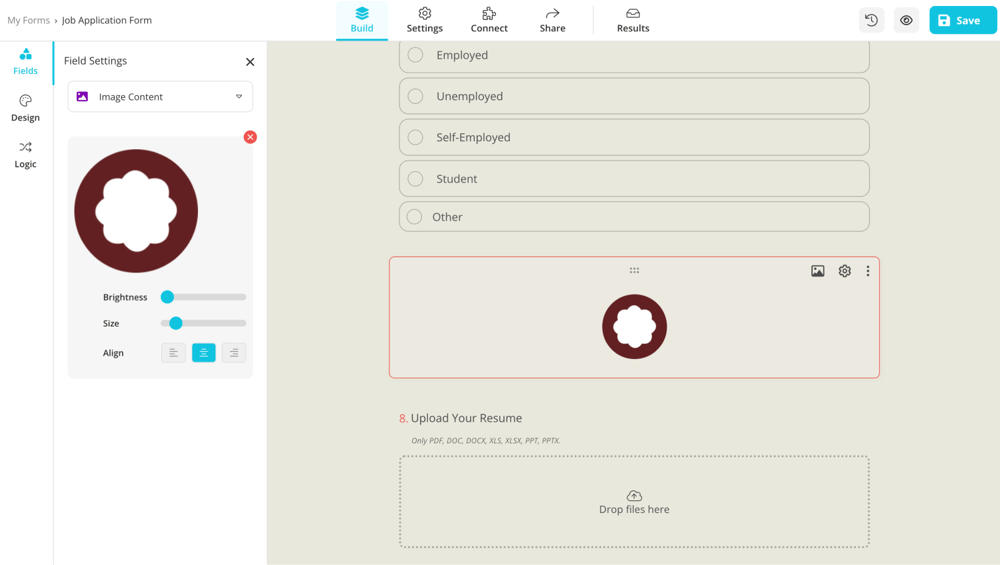
Task: Open the Logic panel
Action: (x=26, y=155)
